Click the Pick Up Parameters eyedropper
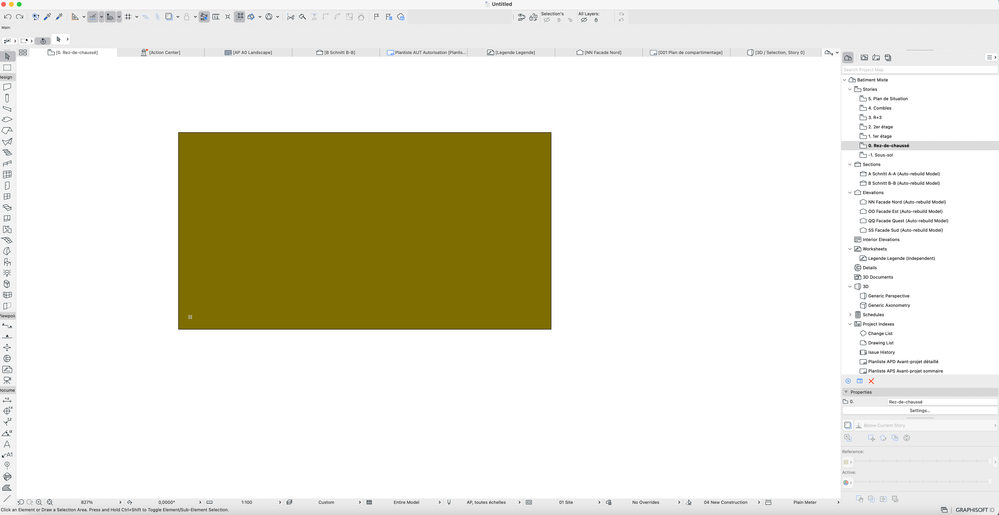The height and width of the screenshot is (515, 999). click(x=47, y=17)
